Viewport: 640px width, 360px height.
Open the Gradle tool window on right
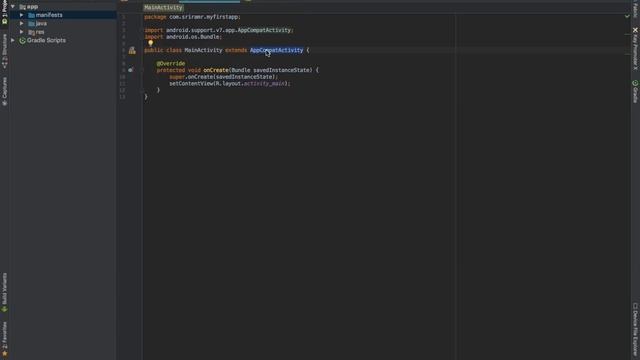point(635,91)
